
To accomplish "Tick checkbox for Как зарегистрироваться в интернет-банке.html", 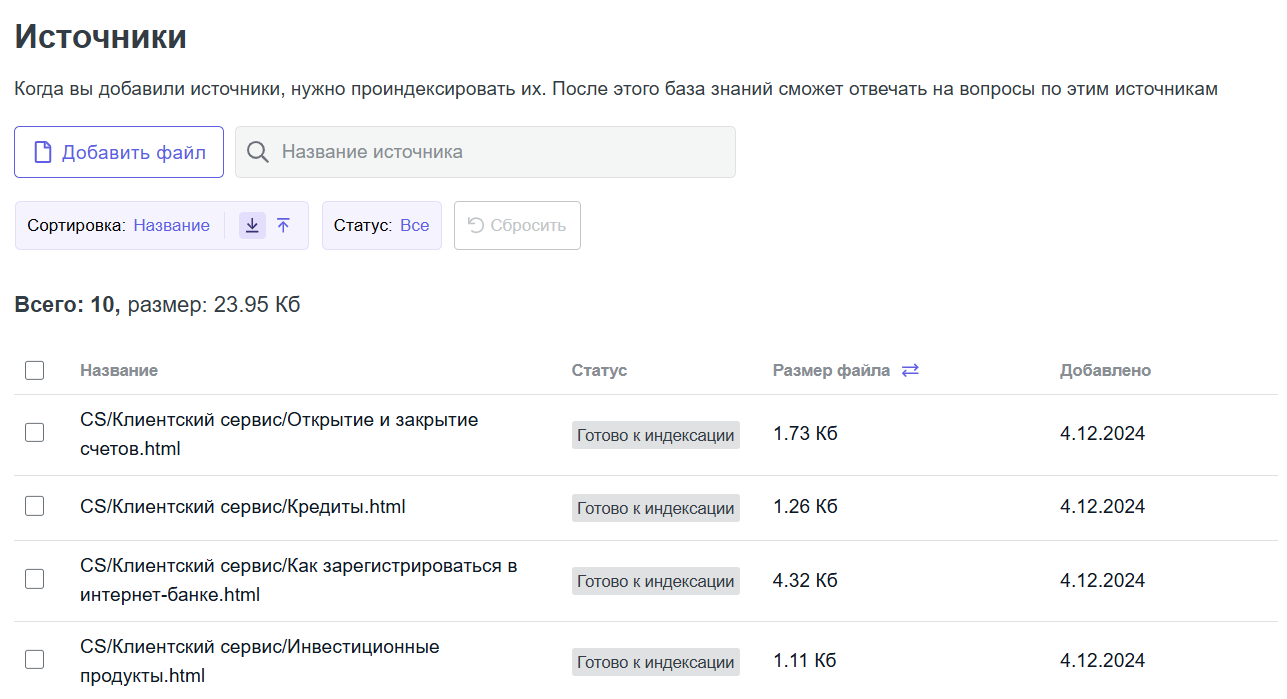I will (x=35, y=579).
